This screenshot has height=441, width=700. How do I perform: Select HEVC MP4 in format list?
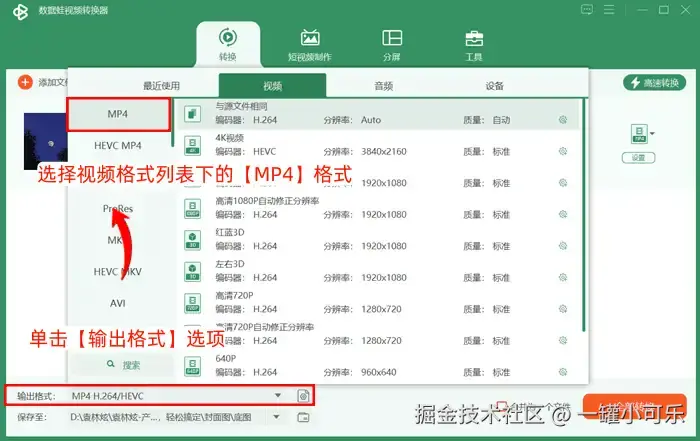pyautogui.click(x=118, y=146)
